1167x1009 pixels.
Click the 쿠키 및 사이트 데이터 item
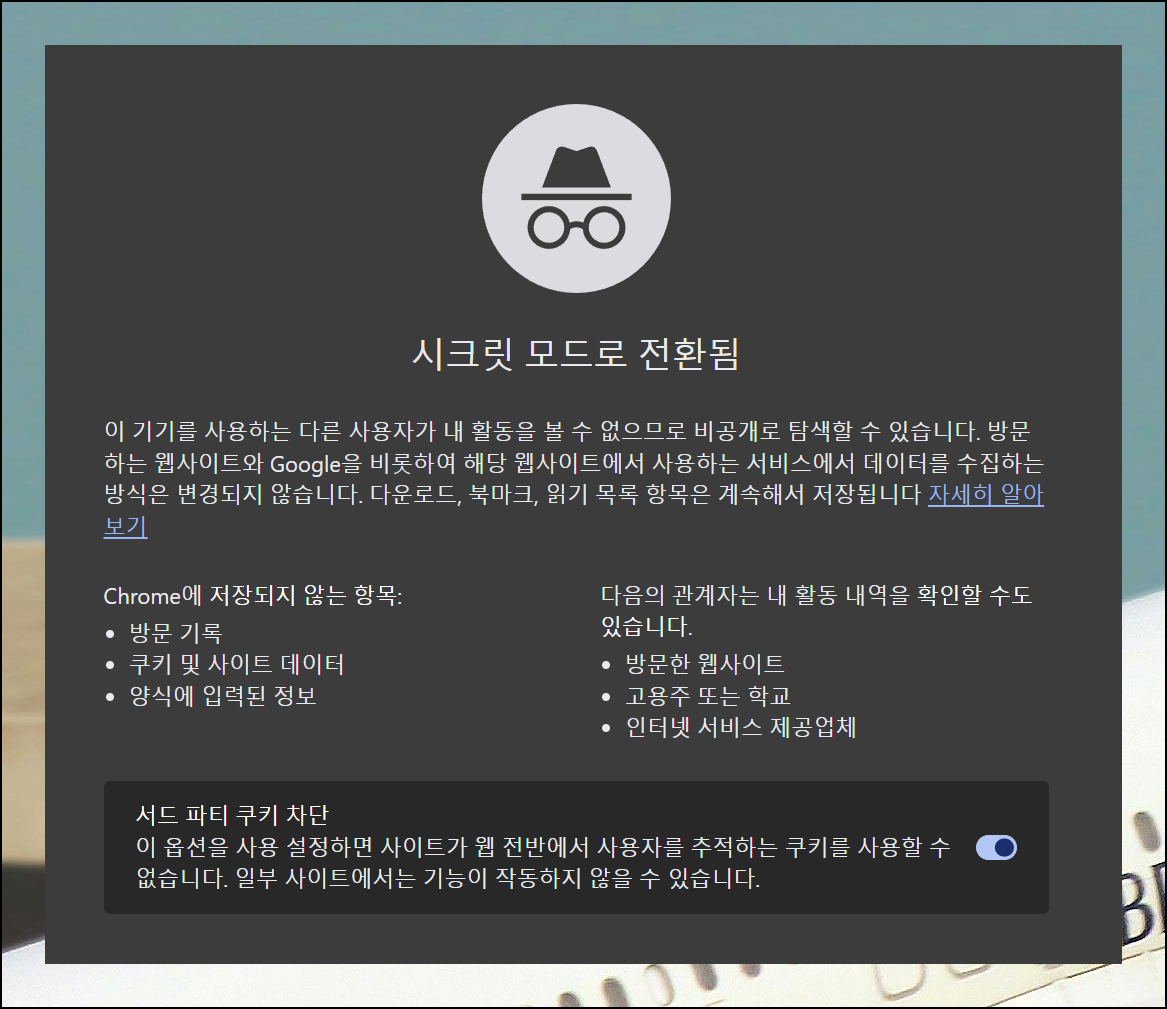click(x=237, y=664)
